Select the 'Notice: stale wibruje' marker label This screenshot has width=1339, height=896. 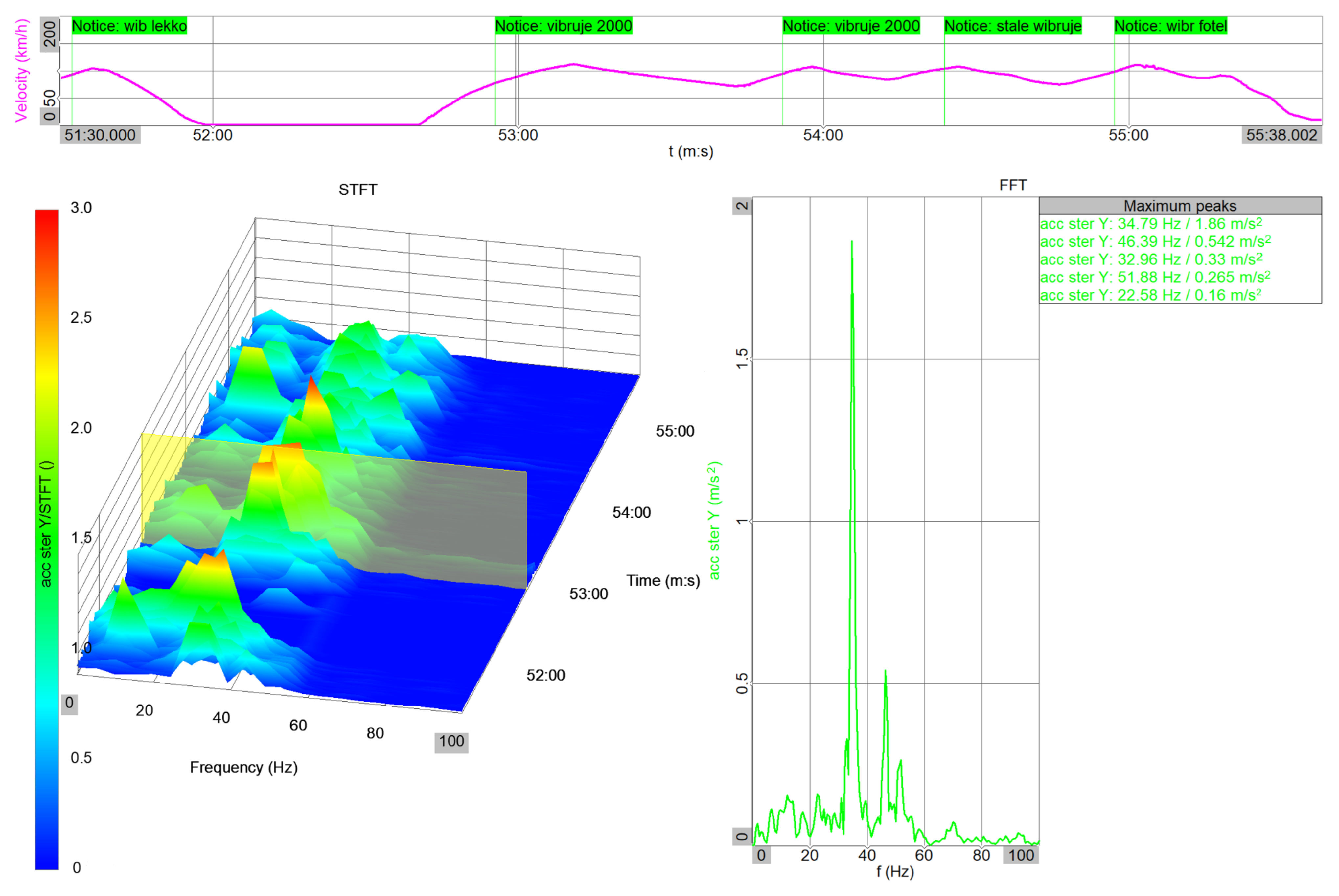tap(1012, 26)
